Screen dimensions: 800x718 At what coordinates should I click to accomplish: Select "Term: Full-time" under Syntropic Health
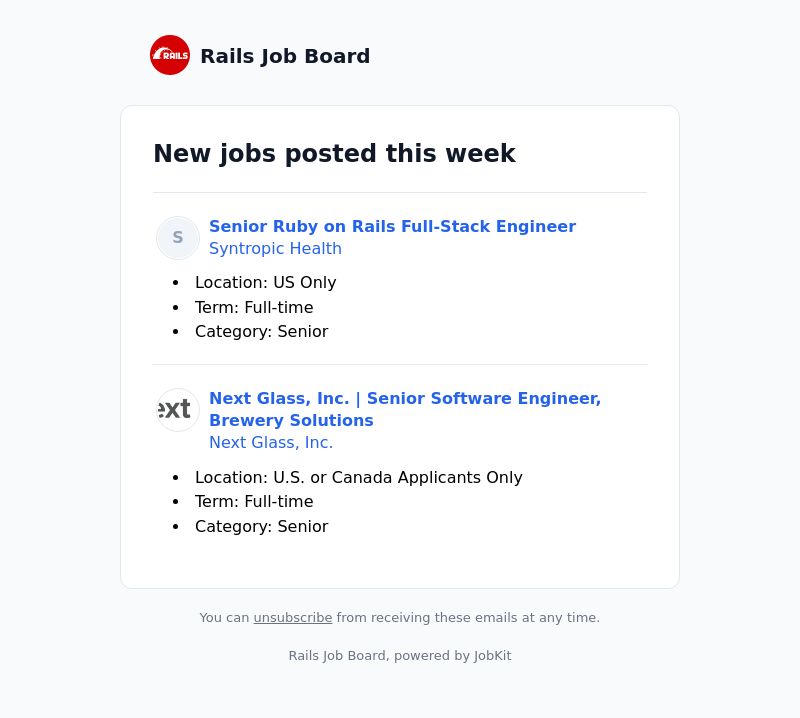254,307
